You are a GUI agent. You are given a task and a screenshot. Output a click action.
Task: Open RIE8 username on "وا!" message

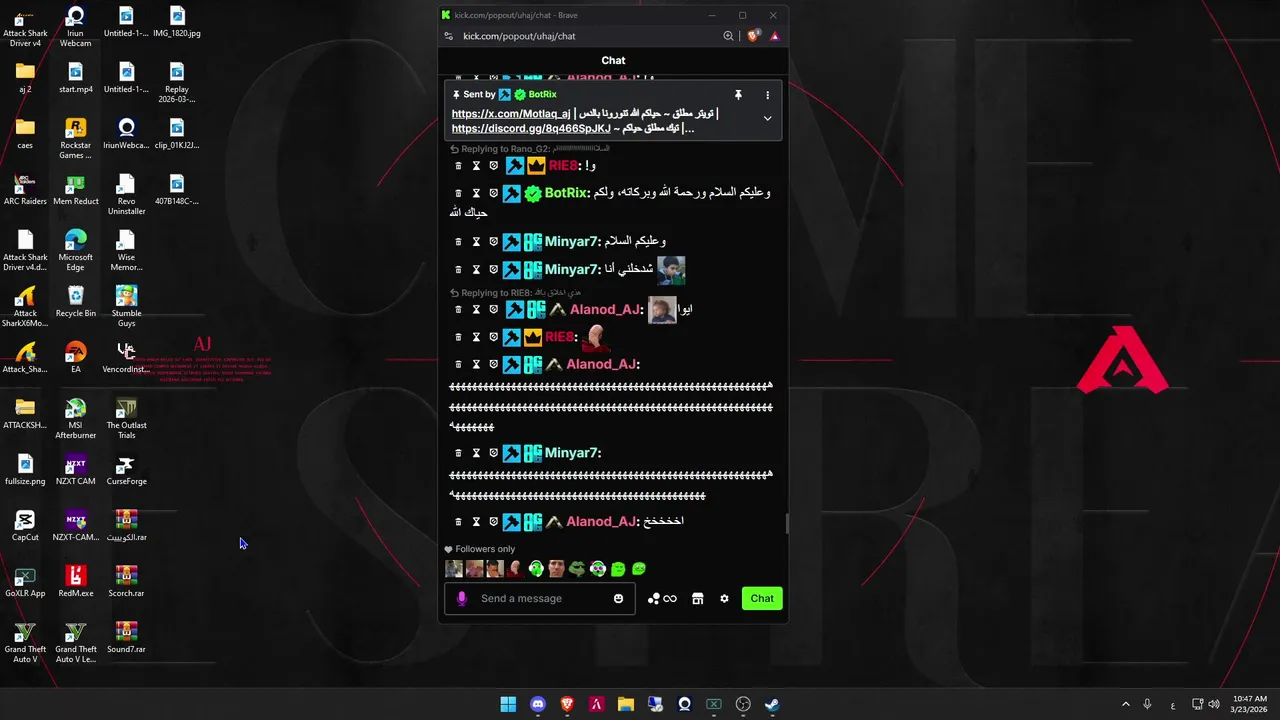click(564, 166)
